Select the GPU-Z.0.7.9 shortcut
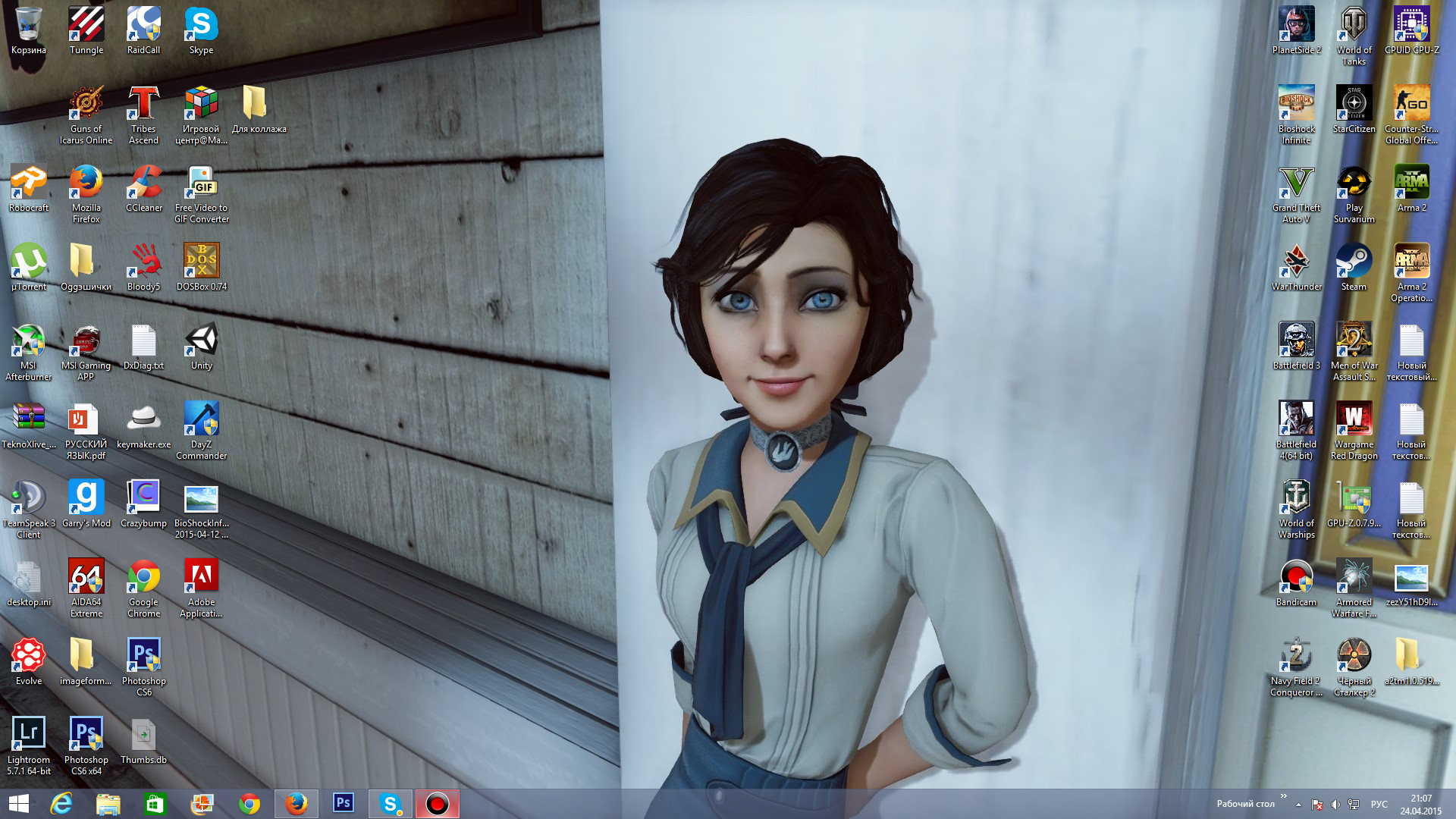Viewport: 1456px width, 819px height. click(1354, 504)
